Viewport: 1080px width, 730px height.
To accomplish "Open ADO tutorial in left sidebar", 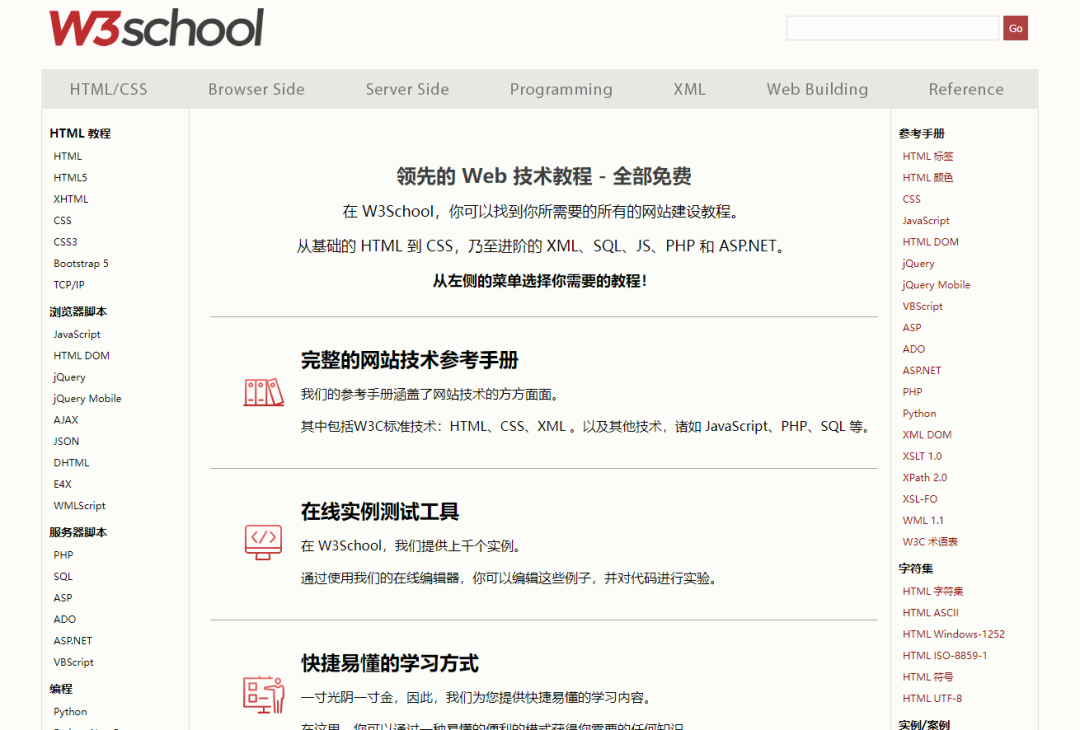I will [65, 619].
